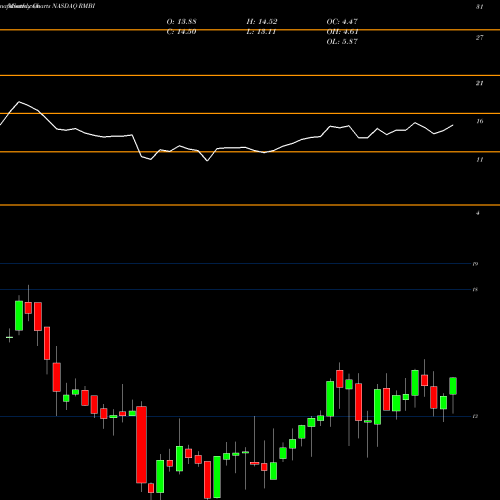Click the upper axis label '27'
This screenshot has width=500, height=500.
479,38
